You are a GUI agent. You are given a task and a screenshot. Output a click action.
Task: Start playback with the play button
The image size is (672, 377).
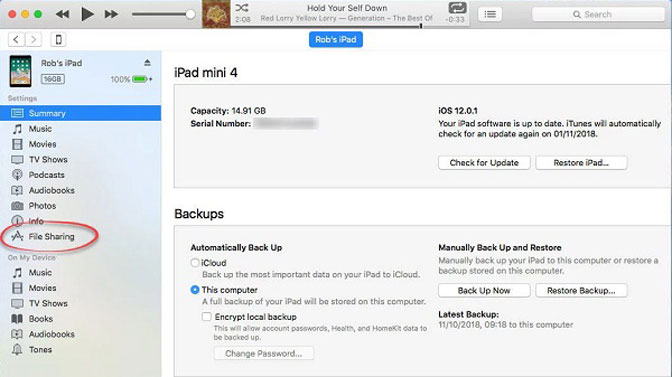[x=87, y=14]
